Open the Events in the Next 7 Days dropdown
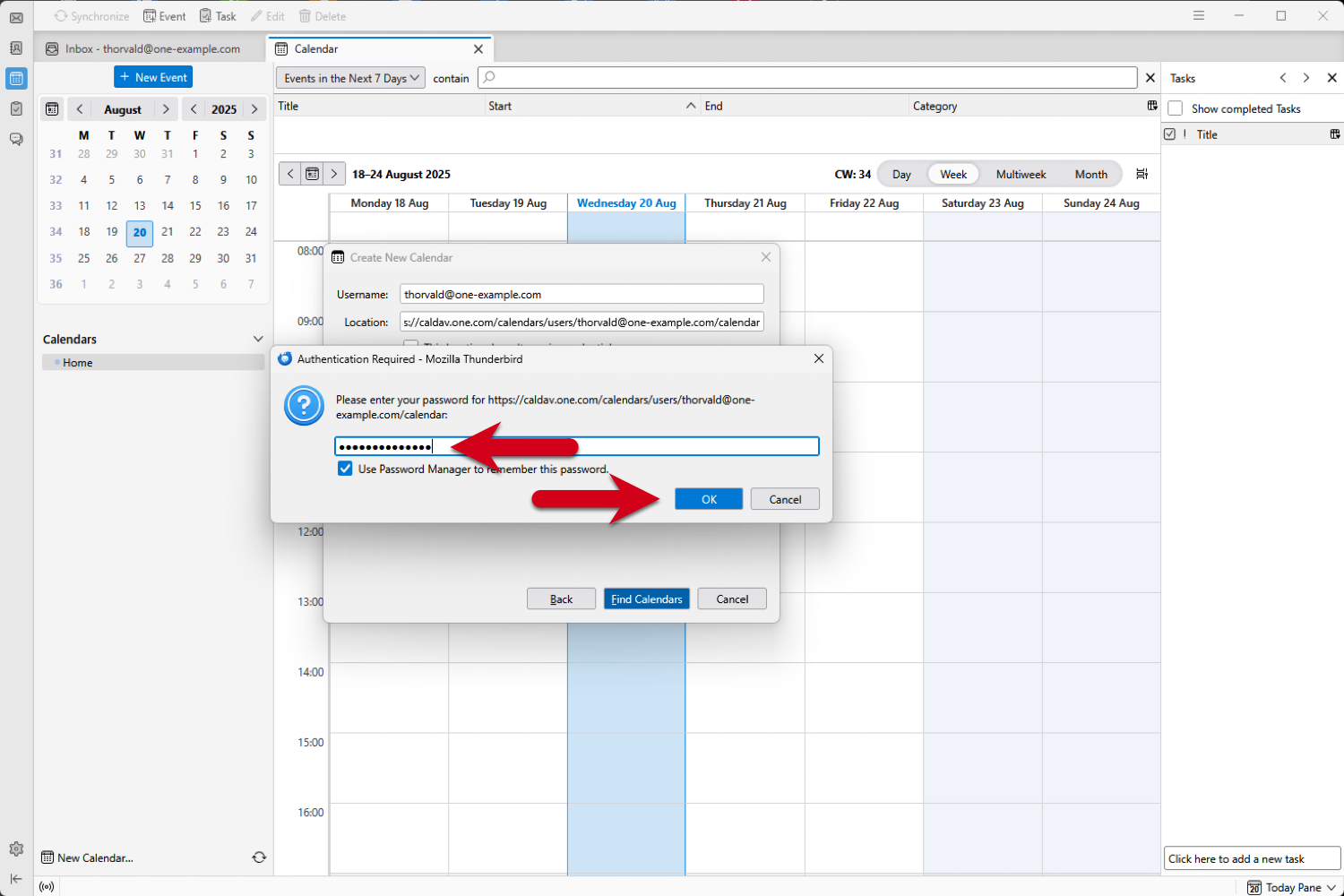The height and width of the screenshot is (896, 1344). (349, 78)
